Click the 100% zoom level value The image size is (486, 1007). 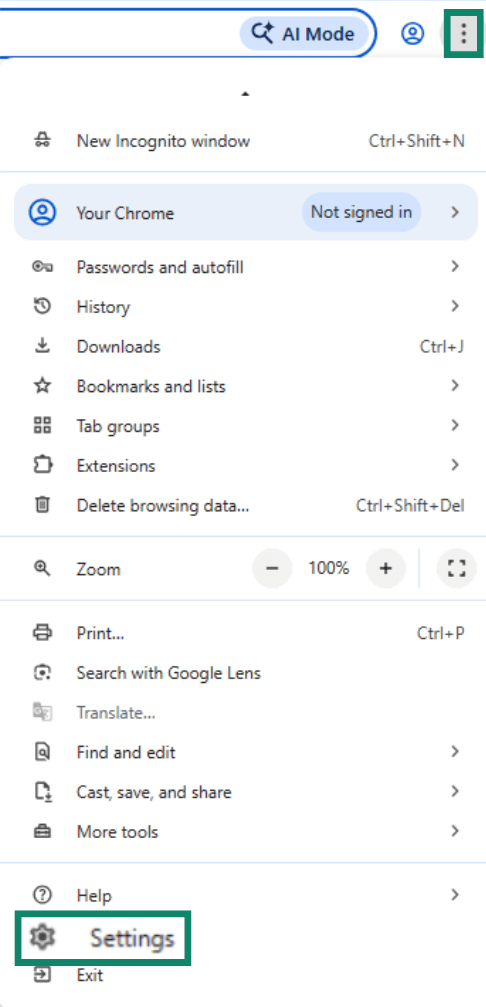pyautogui.click(x=329, y=568)
